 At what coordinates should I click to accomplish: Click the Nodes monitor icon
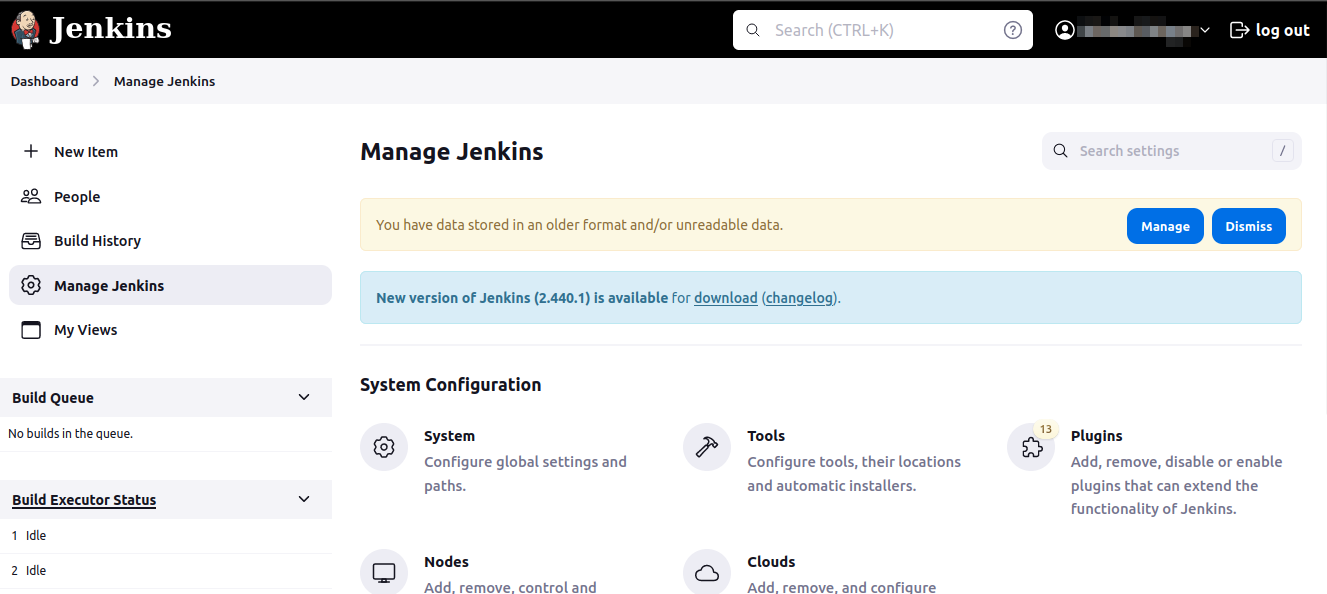click(x=384, y=572)
